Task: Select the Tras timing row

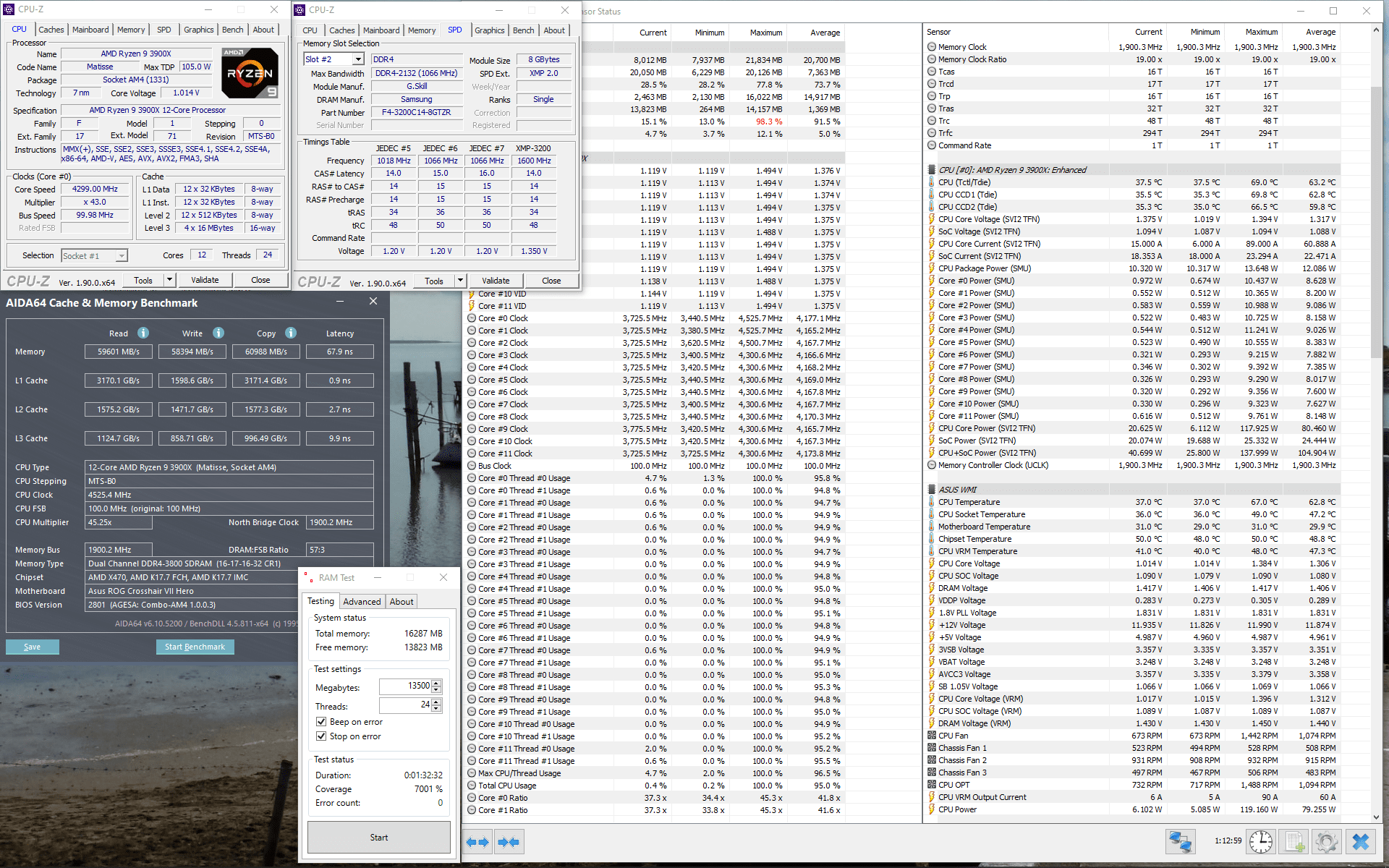Action: pyautogui.click(x=1133, y=109)
